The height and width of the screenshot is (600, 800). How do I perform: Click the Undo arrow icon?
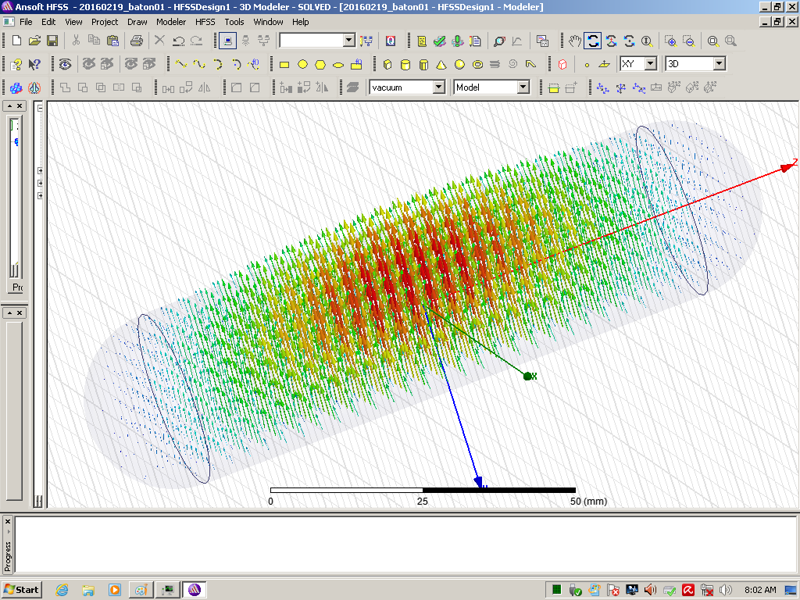pos(178,41)
